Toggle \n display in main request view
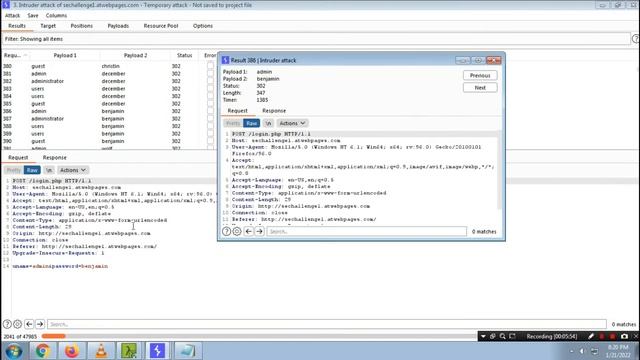The image size is (640, 360). 49,170
